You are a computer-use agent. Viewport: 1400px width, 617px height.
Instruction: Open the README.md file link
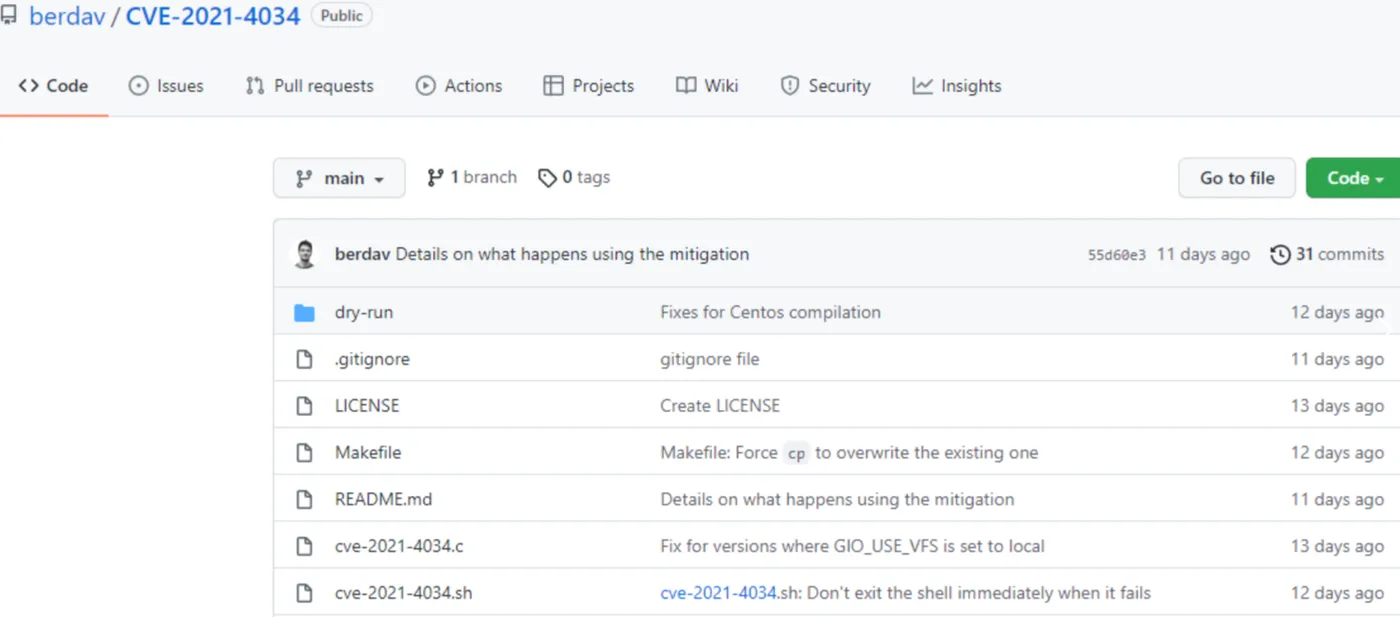(x=383, y=499)
